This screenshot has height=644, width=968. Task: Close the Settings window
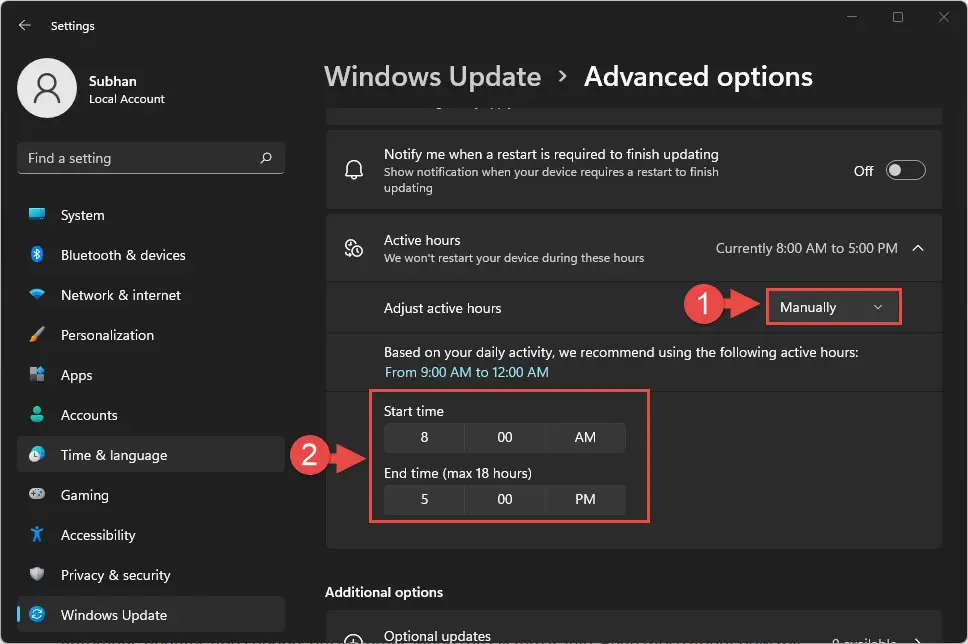coord(944,17)
